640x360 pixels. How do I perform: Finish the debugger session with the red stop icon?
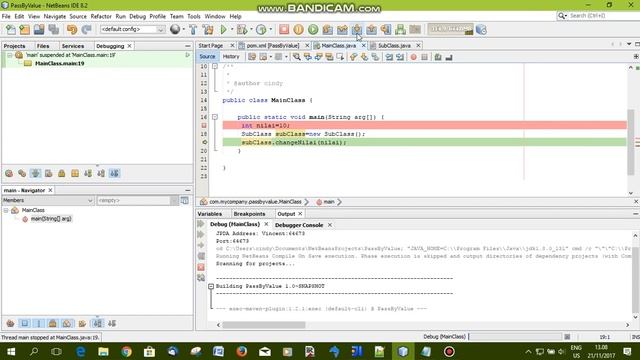(284, 29)
